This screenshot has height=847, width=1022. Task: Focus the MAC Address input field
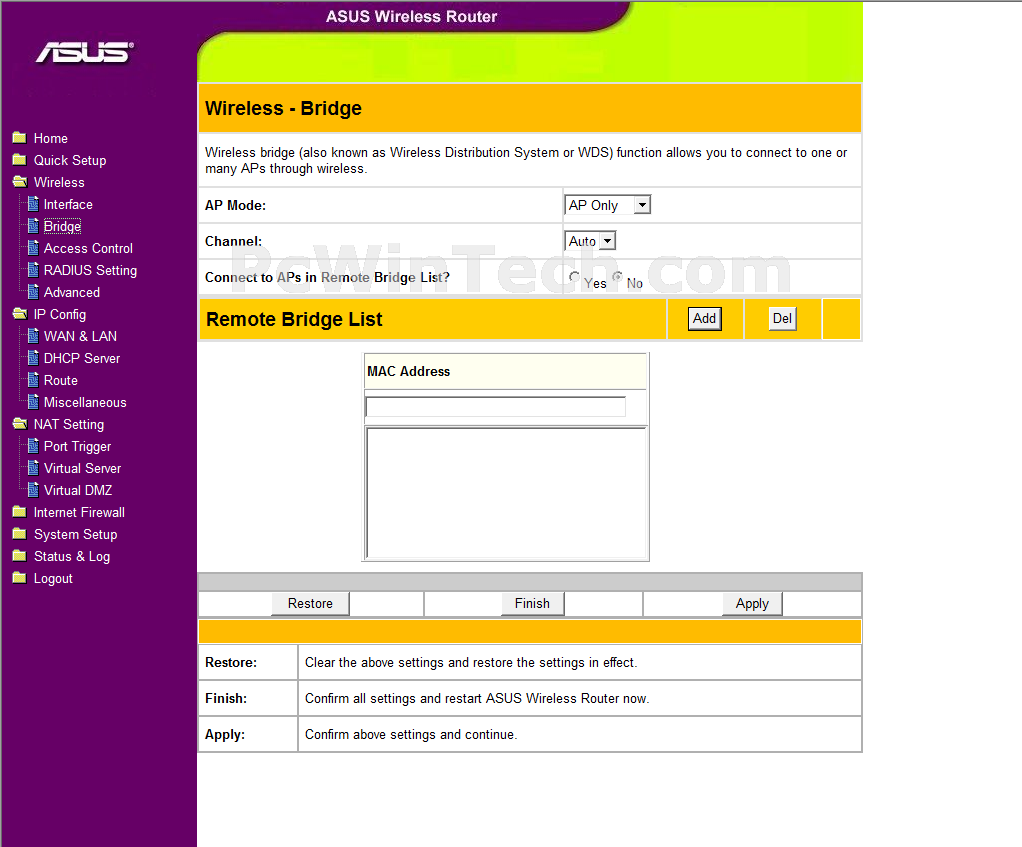click(495, 407)
